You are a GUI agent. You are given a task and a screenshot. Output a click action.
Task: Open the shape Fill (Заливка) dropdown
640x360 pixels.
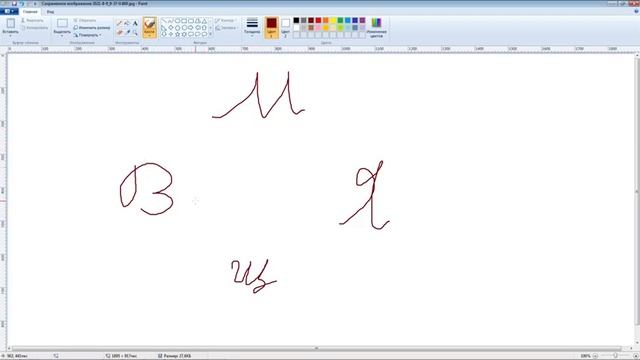click(227, 28)
